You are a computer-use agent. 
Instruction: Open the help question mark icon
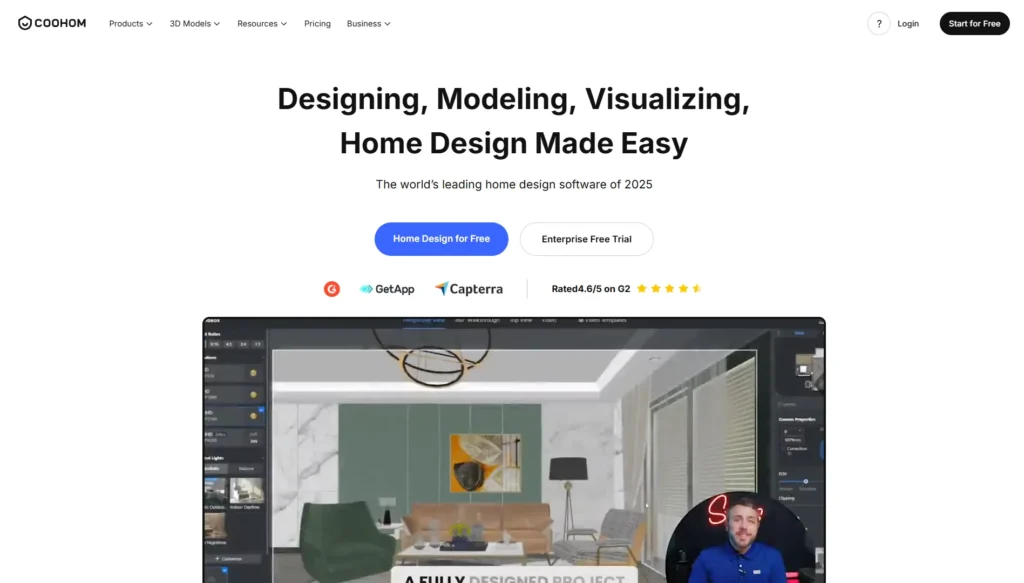coord(878,24)
